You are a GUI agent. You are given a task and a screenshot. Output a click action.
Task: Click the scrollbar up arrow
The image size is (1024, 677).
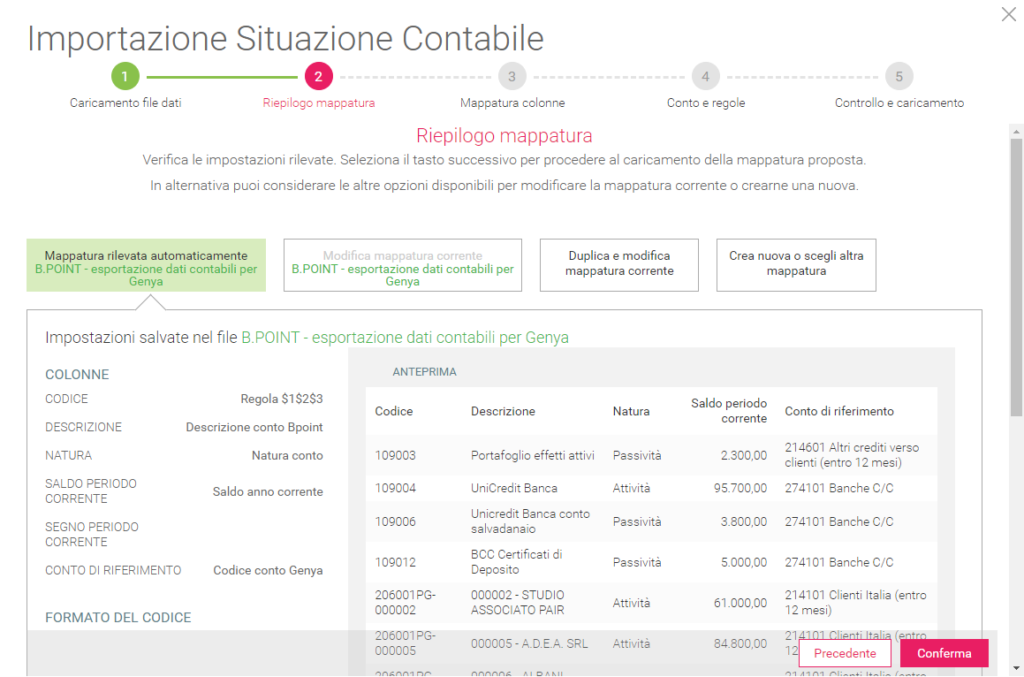click(x=1016, y=132)
